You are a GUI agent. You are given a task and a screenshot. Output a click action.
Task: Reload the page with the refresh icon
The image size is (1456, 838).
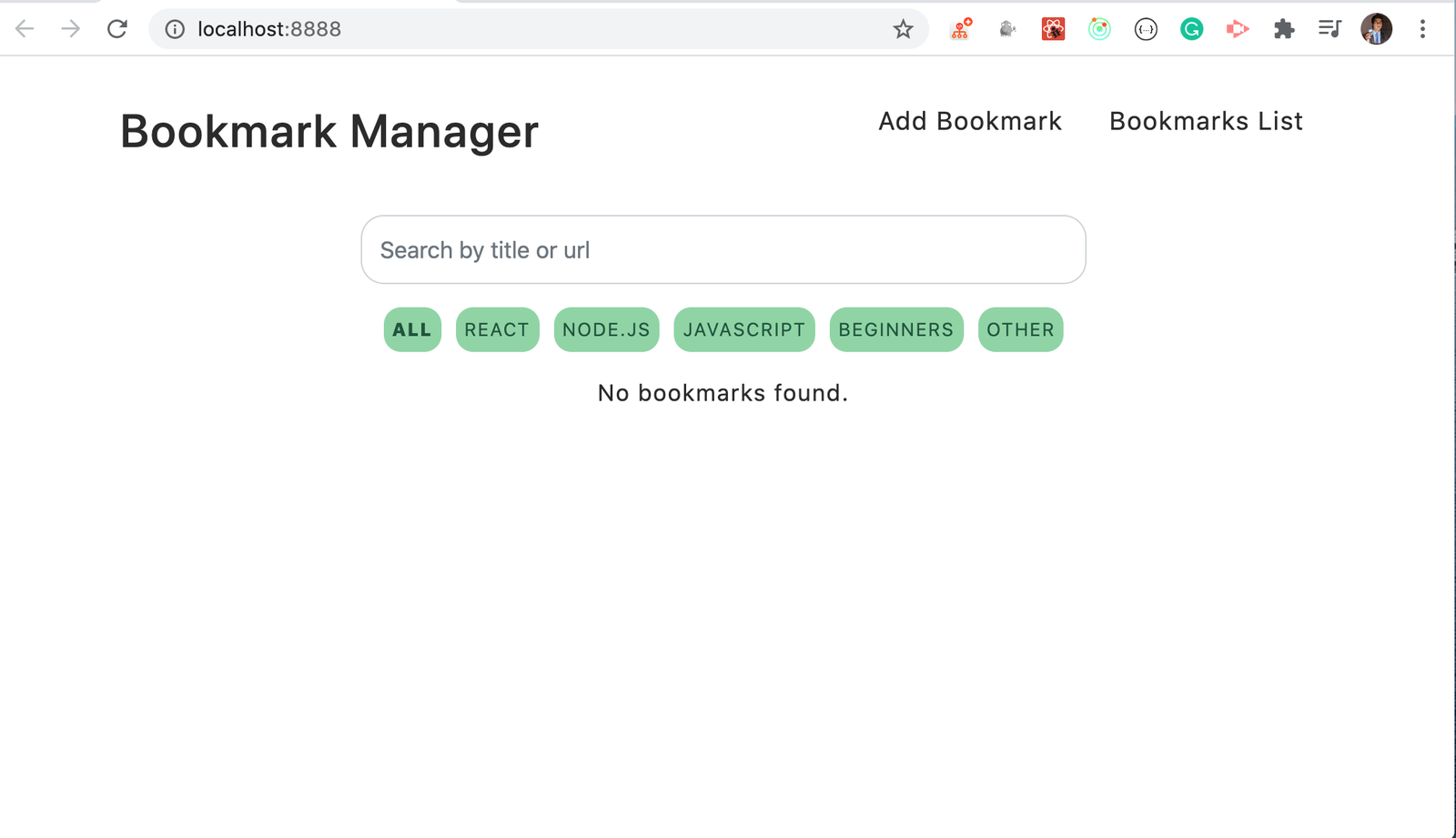[117, 29]
